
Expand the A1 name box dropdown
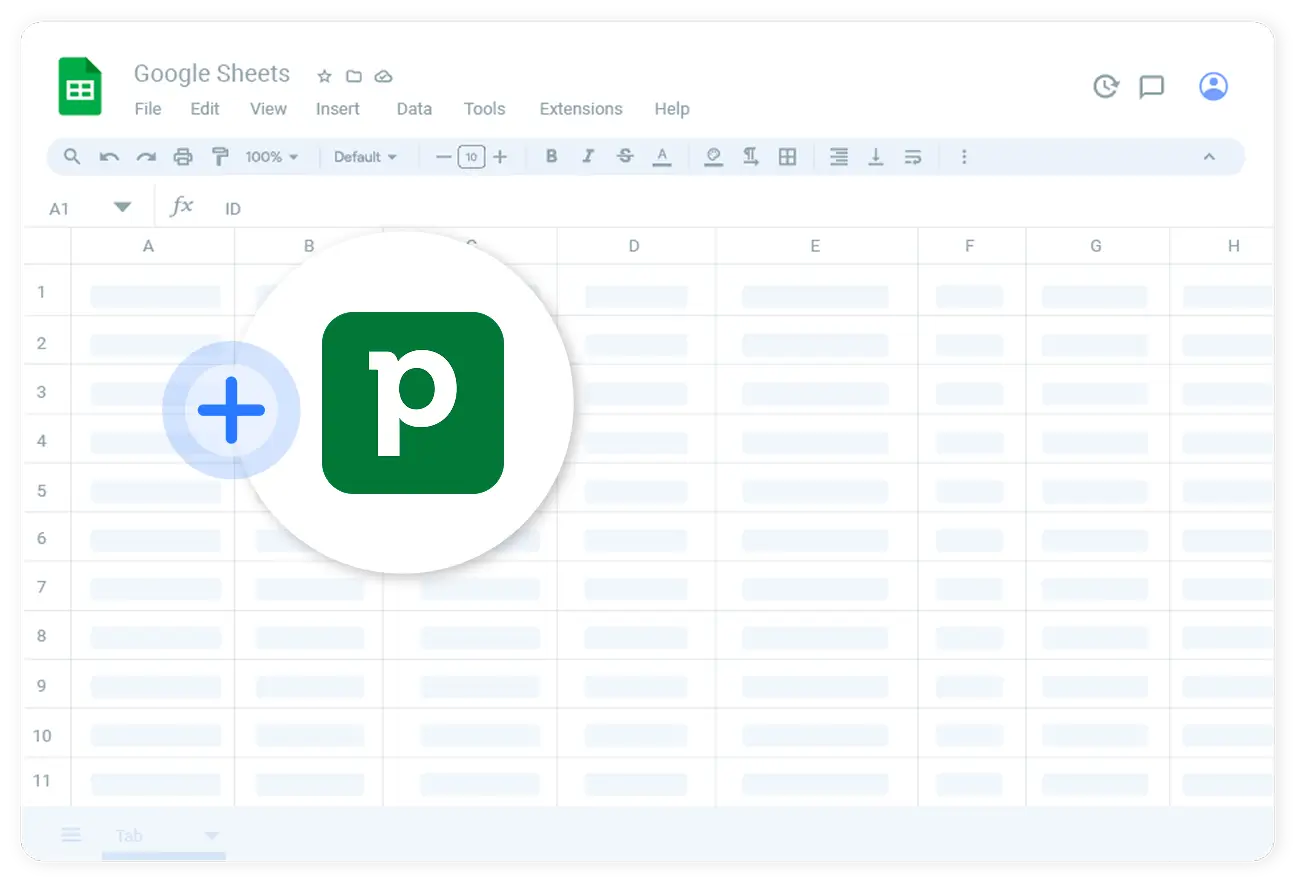[122, 208]
